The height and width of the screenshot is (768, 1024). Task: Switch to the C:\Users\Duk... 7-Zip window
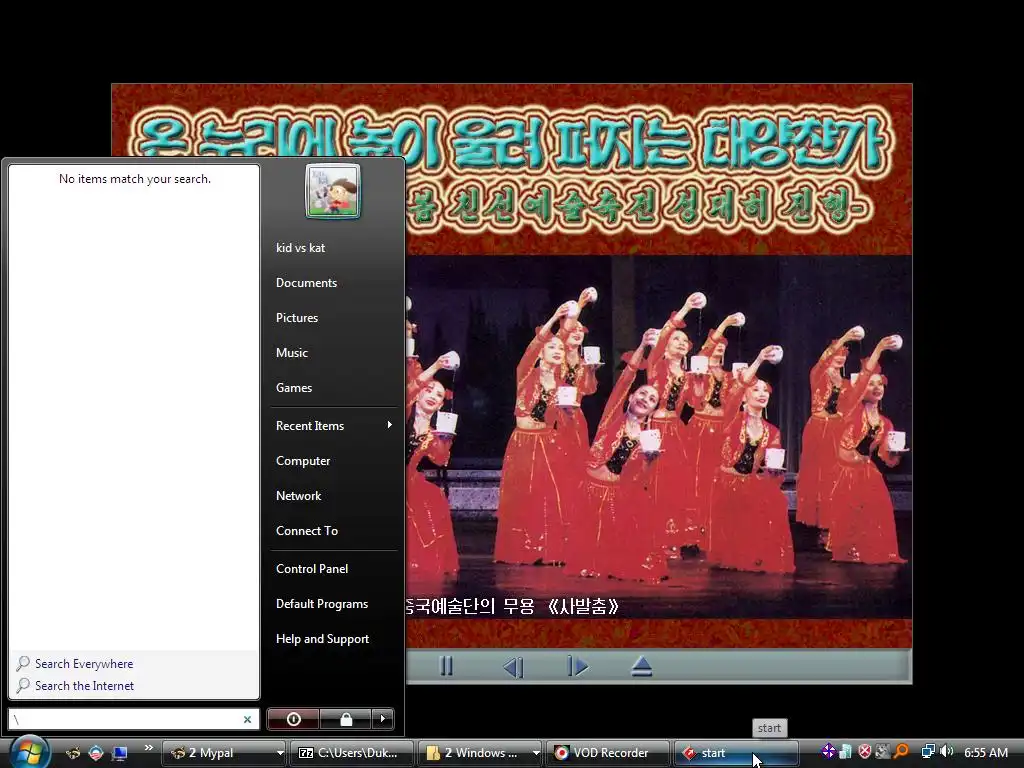pos(351,753)
